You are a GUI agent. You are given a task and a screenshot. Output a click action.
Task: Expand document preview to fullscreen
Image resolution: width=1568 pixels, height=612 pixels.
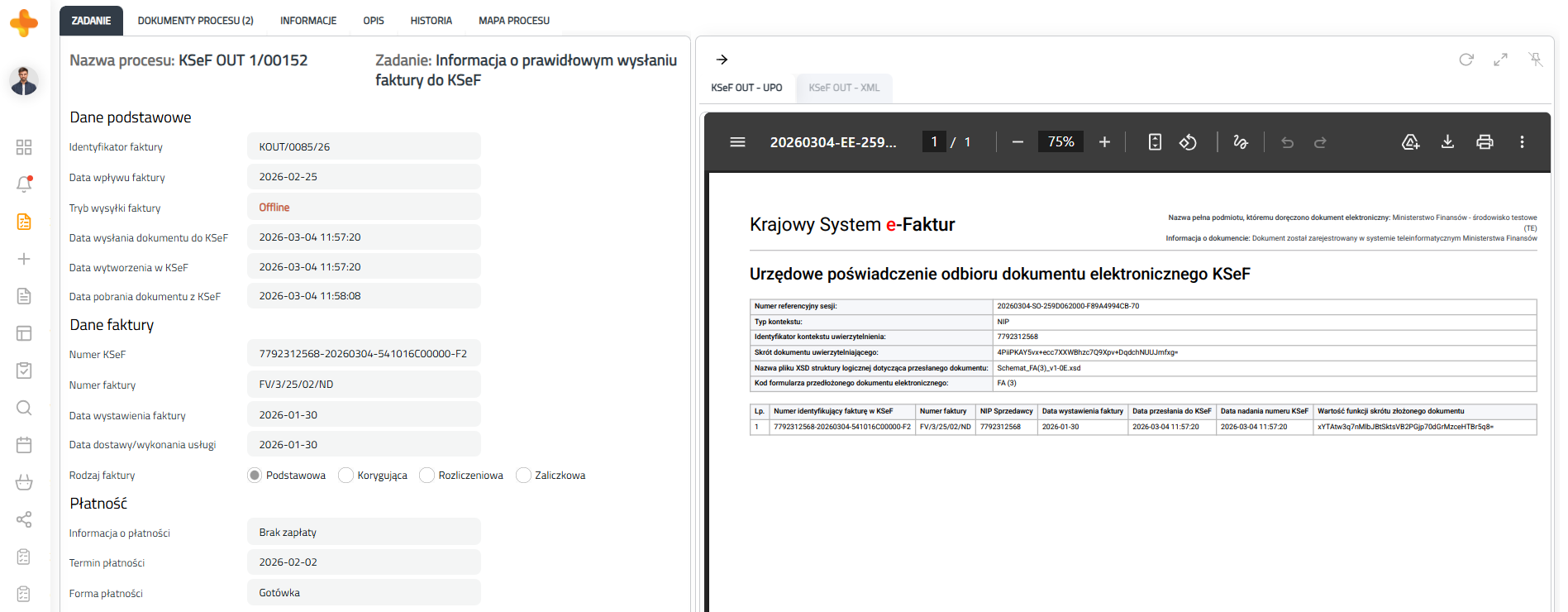[x=1500, y=60]
